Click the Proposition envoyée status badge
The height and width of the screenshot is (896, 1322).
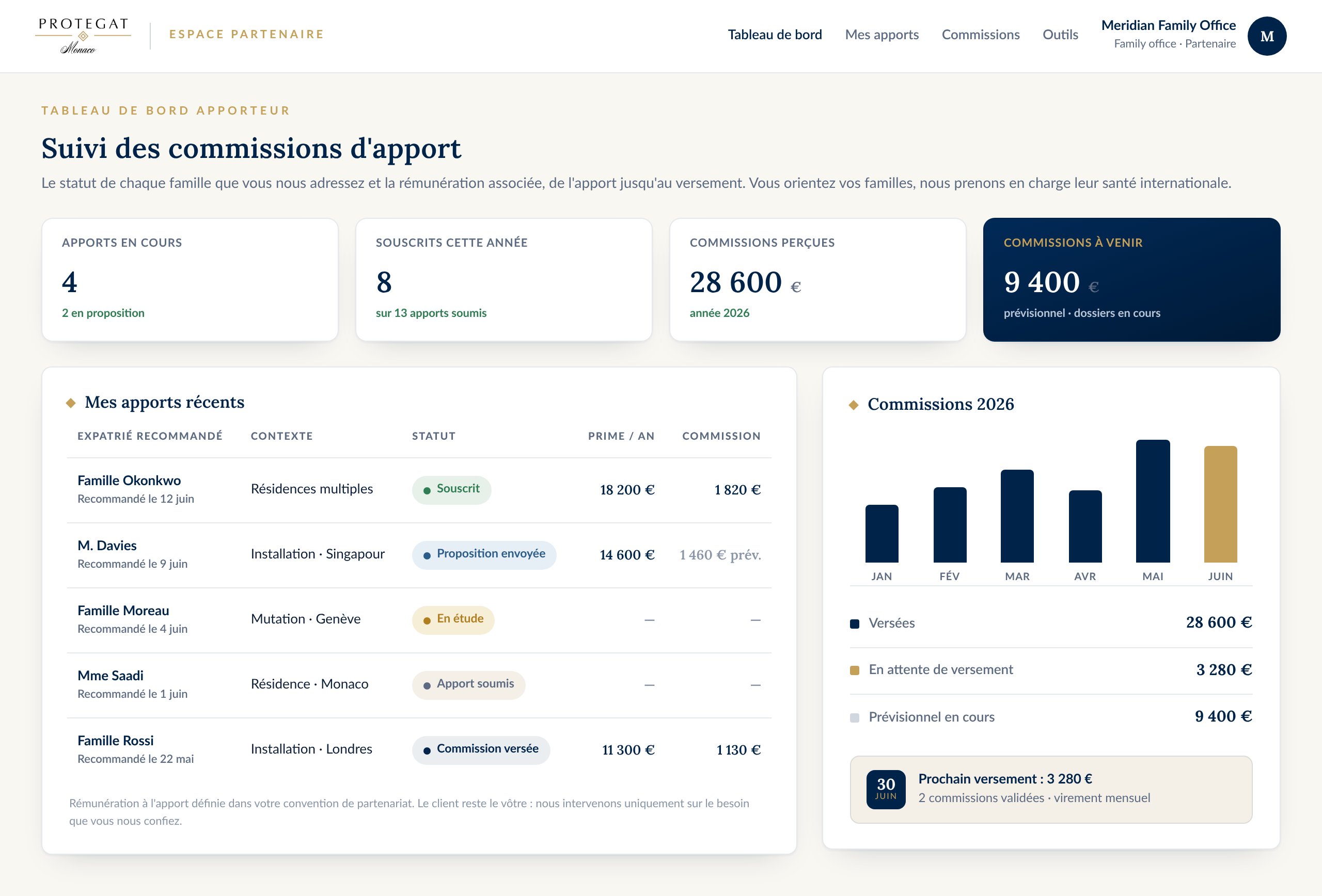coord(484,555)
